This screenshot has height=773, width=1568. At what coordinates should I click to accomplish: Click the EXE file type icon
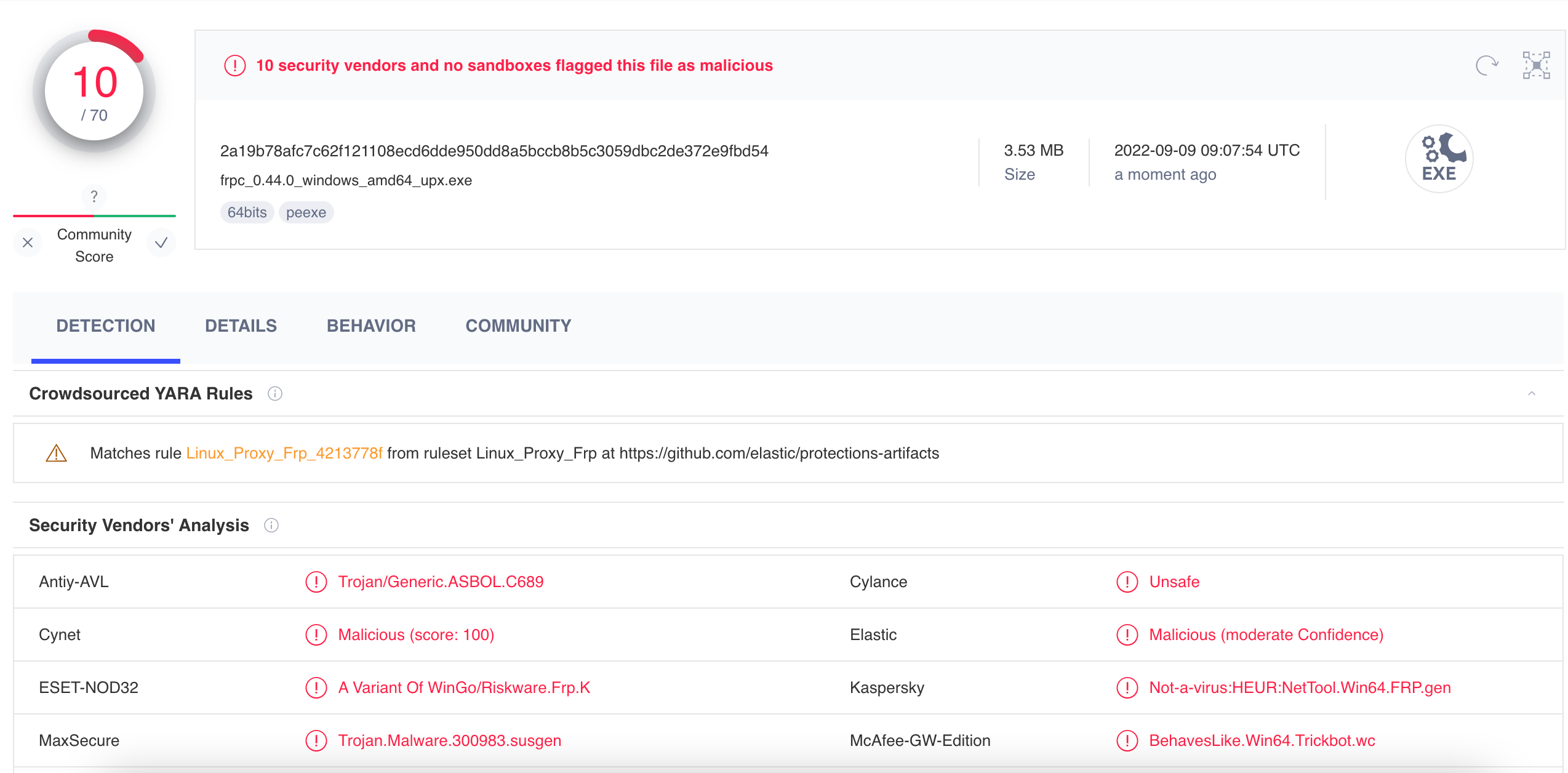tap(1439, 159)
